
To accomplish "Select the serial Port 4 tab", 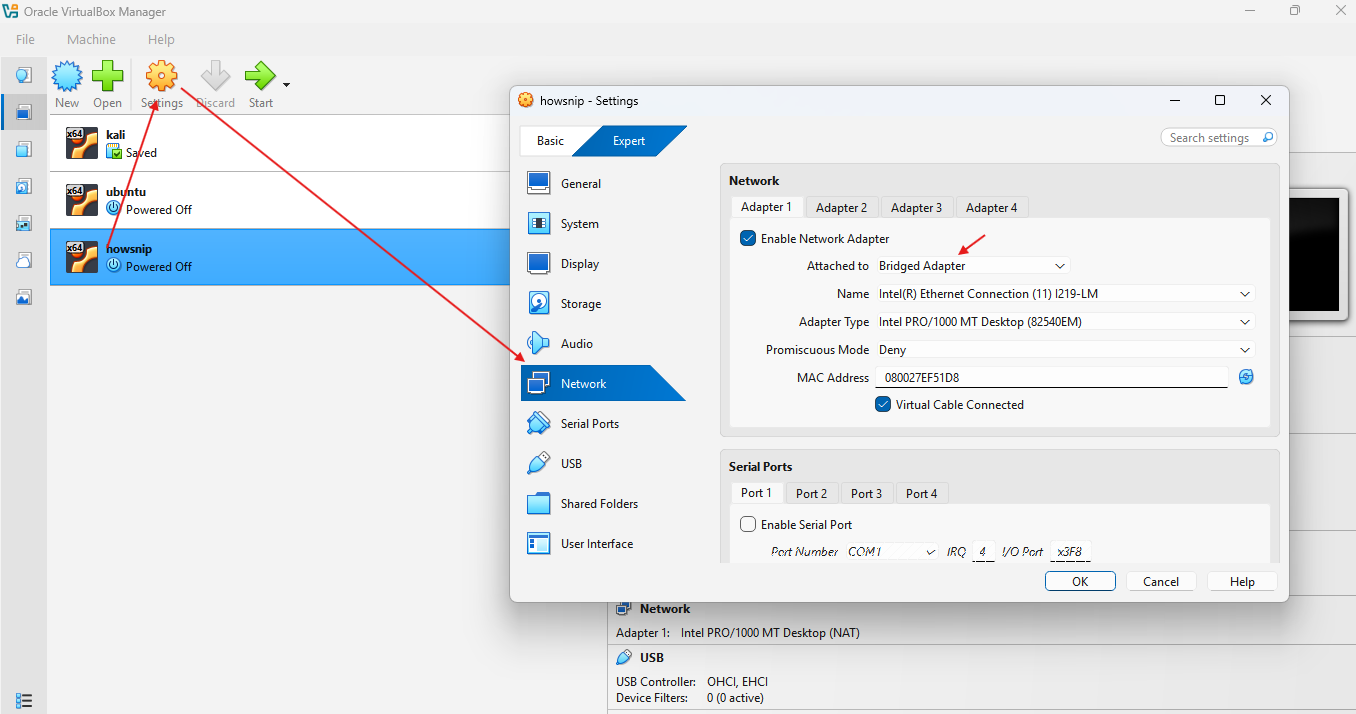I will tap(921, 494).
